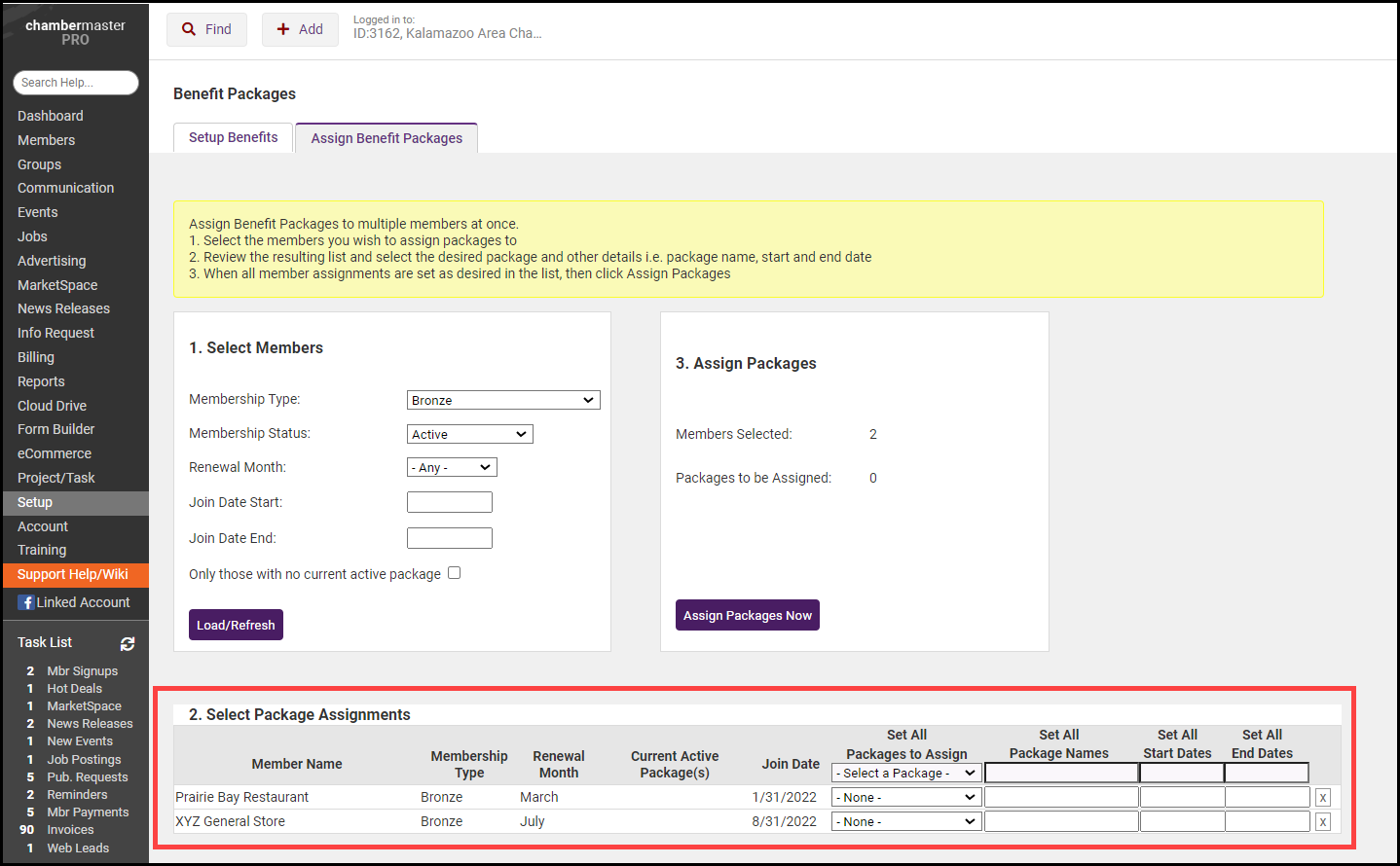Click the Join Date Start field
Screen dimensions: 1400x866
tap(449, 502)
